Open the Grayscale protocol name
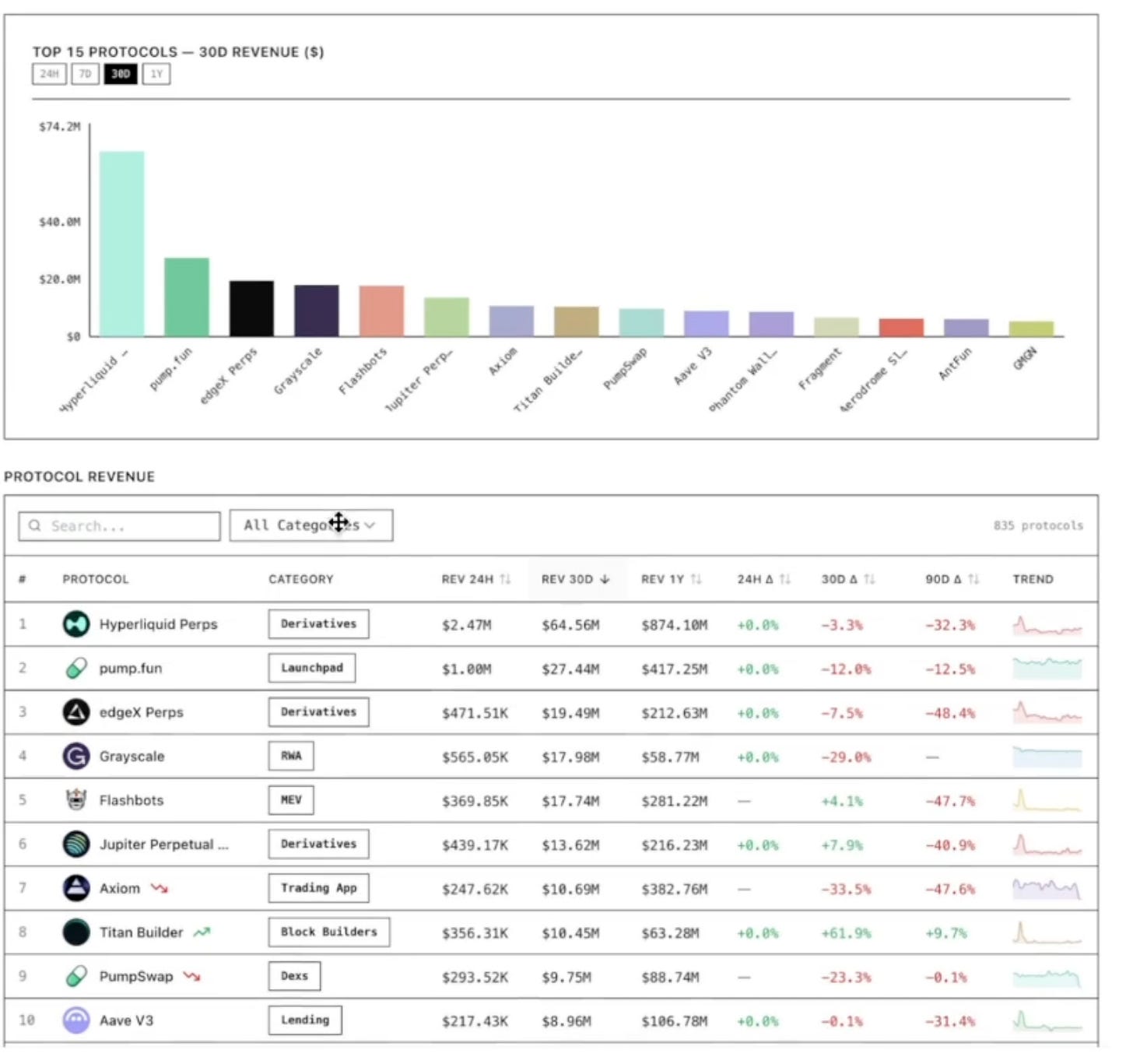Viewport: 1133px width, 1064px height. (x=132, y=757)
